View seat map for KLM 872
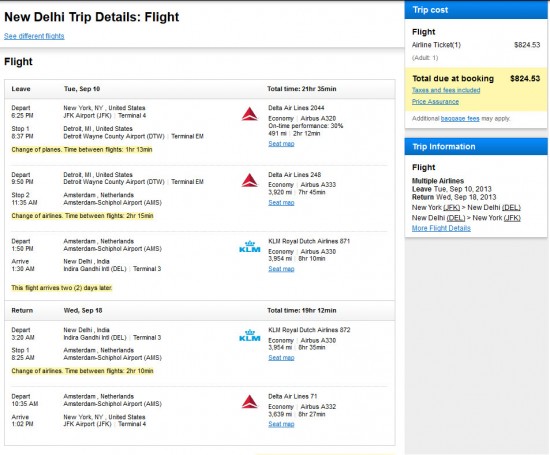This screenshot has width=550, height=455. tap(281, 357)
